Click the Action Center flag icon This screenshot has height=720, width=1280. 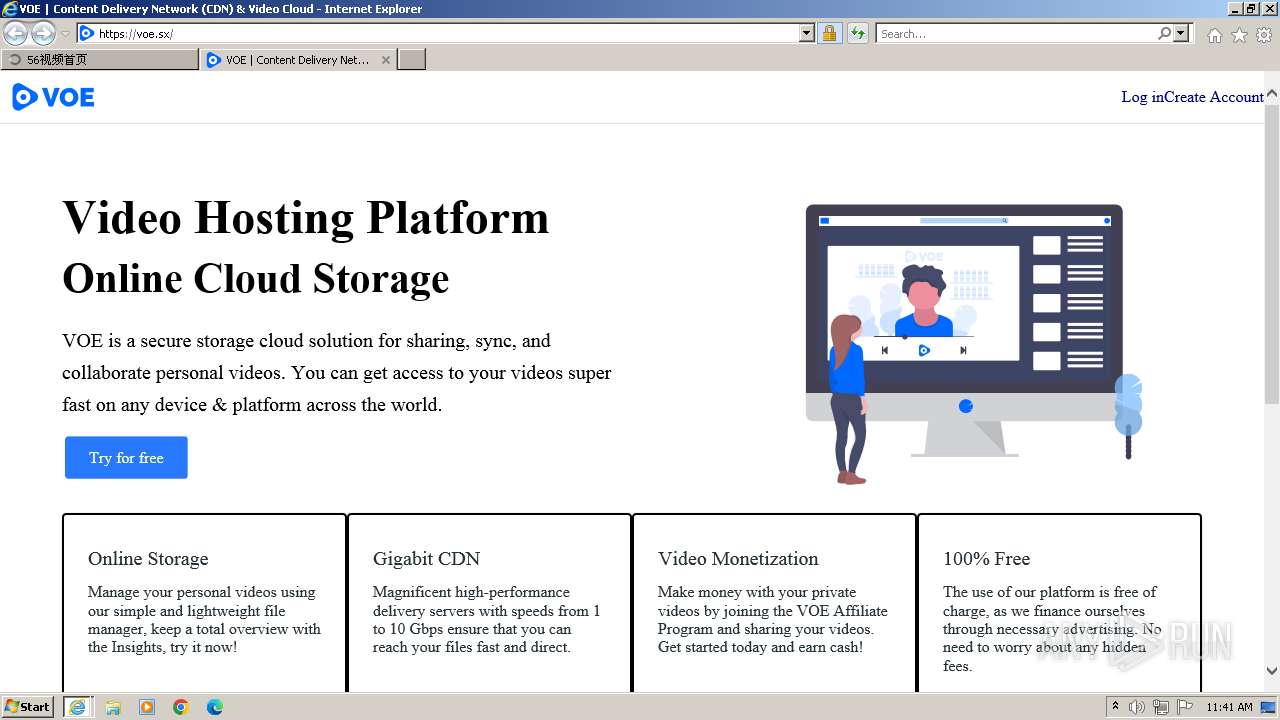(x=1185, y=707)
